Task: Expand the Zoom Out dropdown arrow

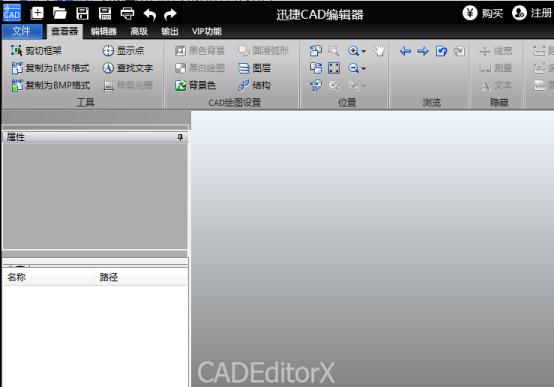Action: (x=363, y=69)
